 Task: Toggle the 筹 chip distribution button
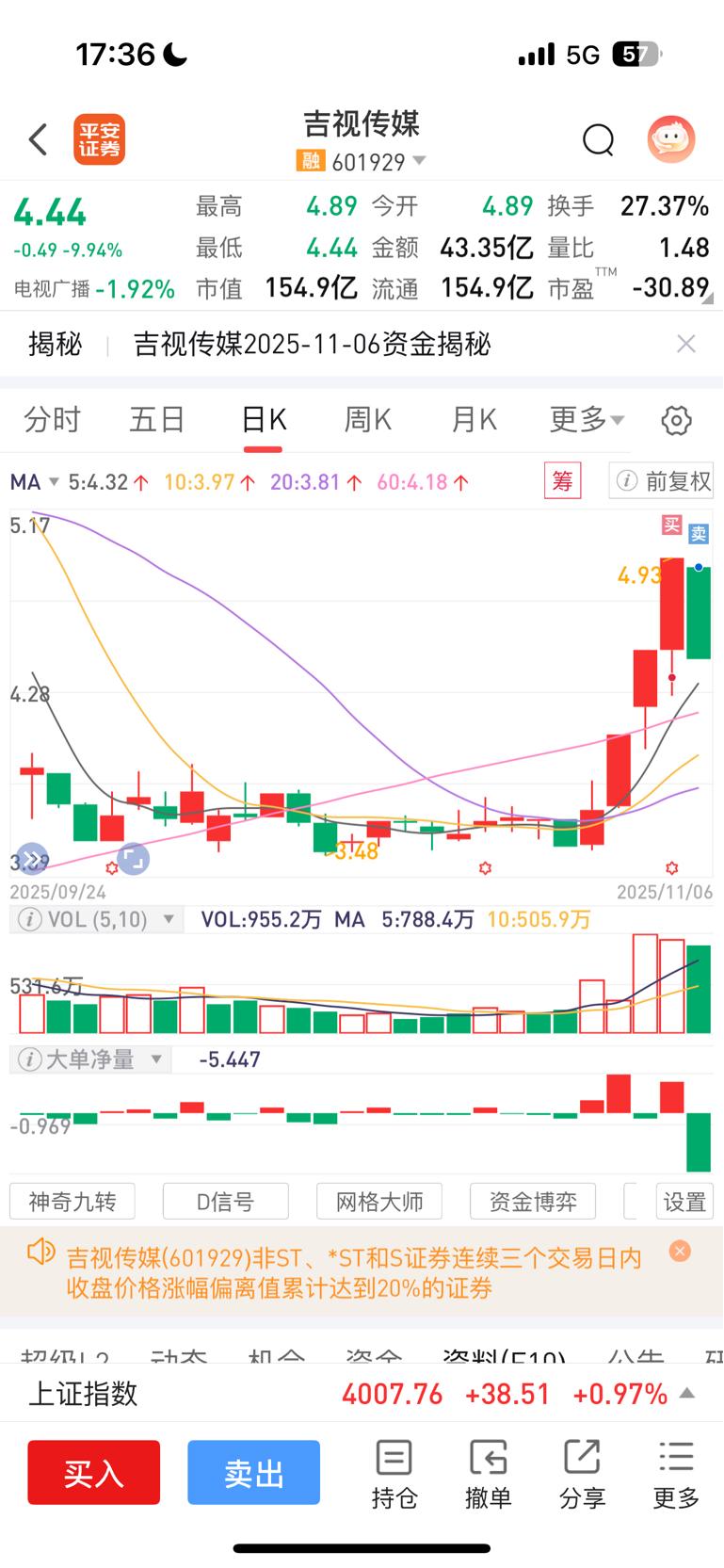562,481
